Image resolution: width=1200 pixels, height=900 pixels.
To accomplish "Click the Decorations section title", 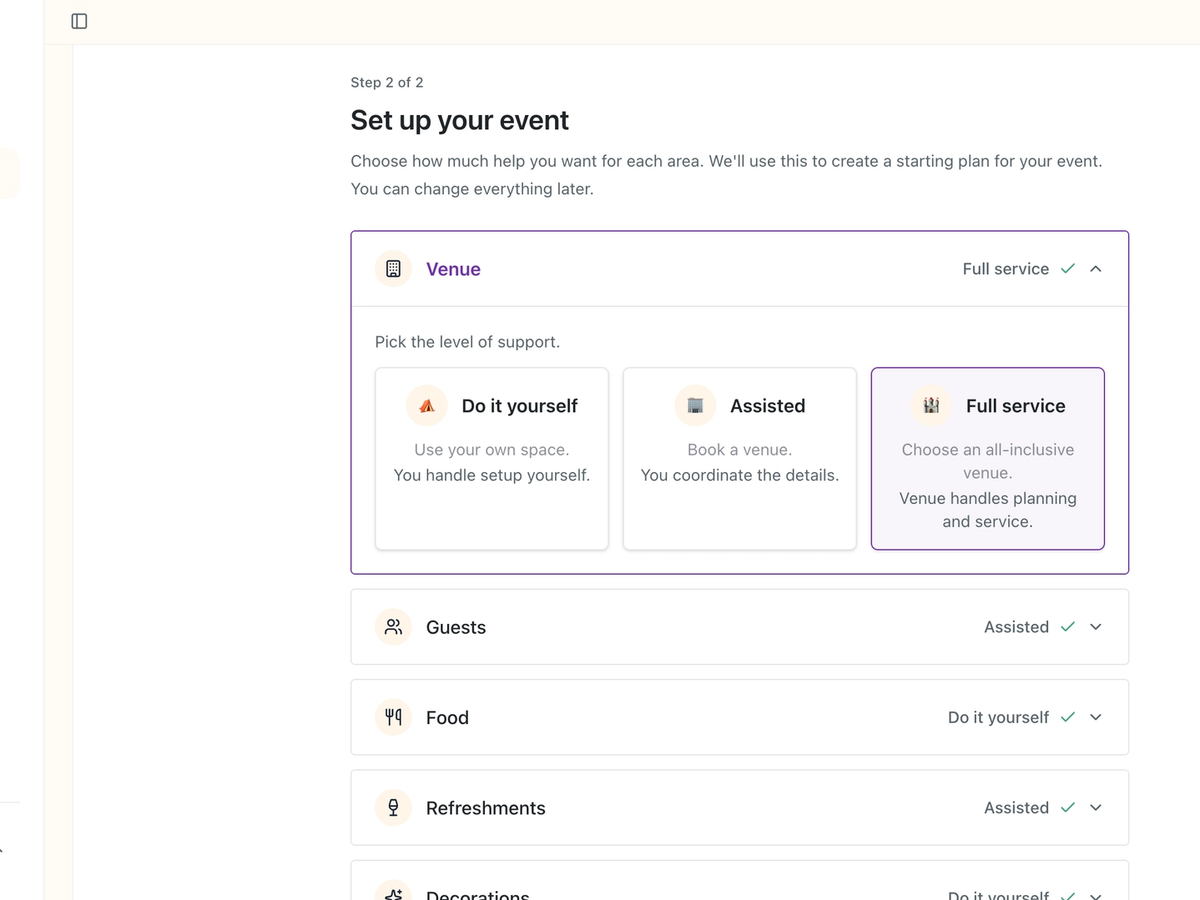I will [478, 894].
